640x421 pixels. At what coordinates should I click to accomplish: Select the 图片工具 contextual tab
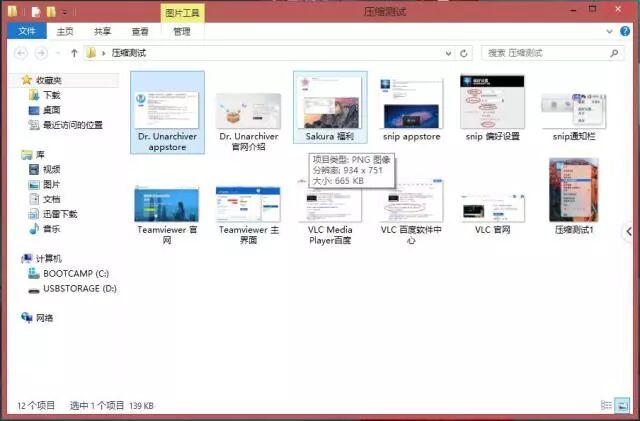coord(182,13)
